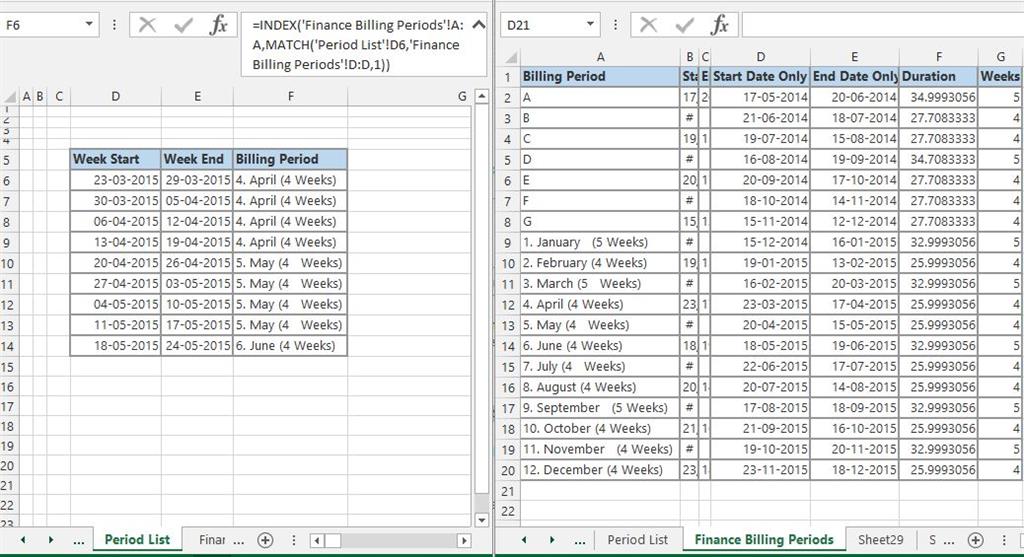Image resolution: width=1024 pixels, height=557 pixels.
Task: Select Start Date cell 22-06-2015
Action: point(760,366)
